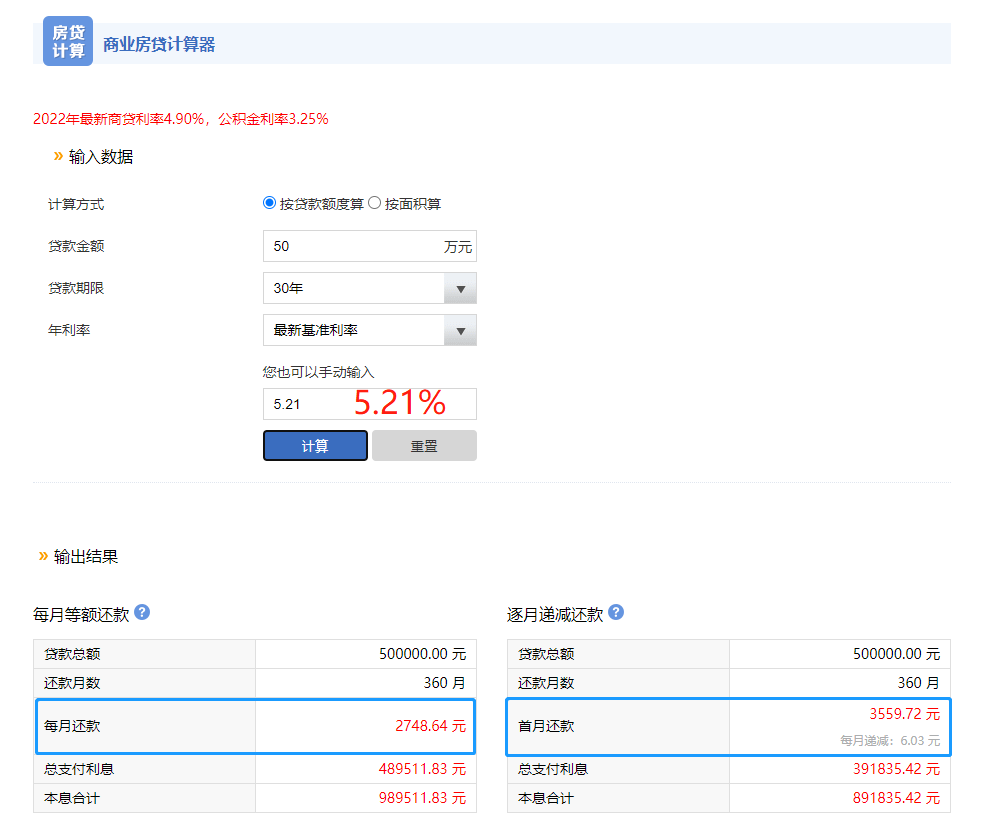
Task: Click the 489511.83 元 total interest value
Action: (422, 769)
